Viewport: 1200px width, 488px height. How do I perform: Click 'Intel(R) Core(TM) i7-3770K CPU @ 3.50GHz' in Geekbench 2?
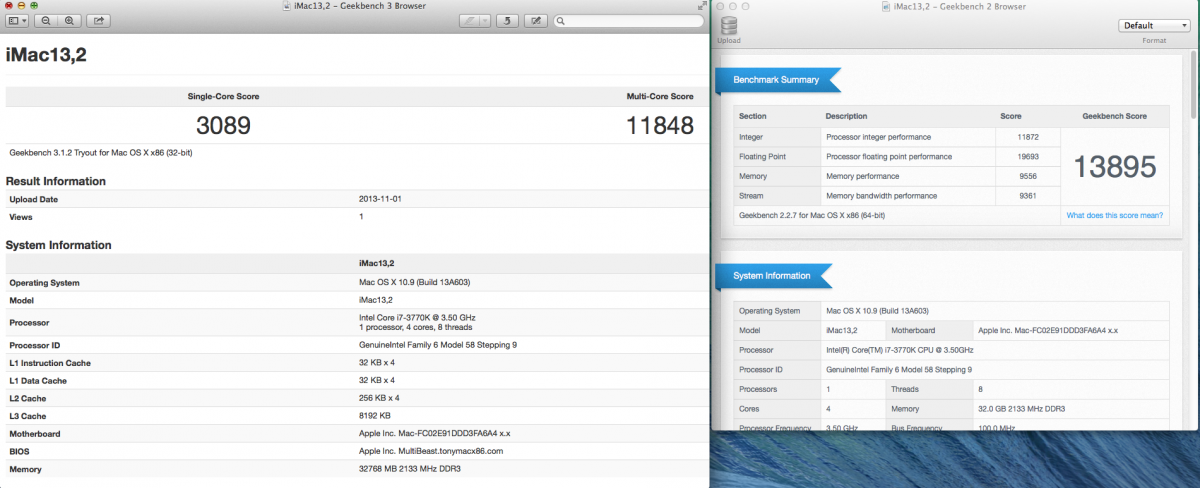[899, 350]
